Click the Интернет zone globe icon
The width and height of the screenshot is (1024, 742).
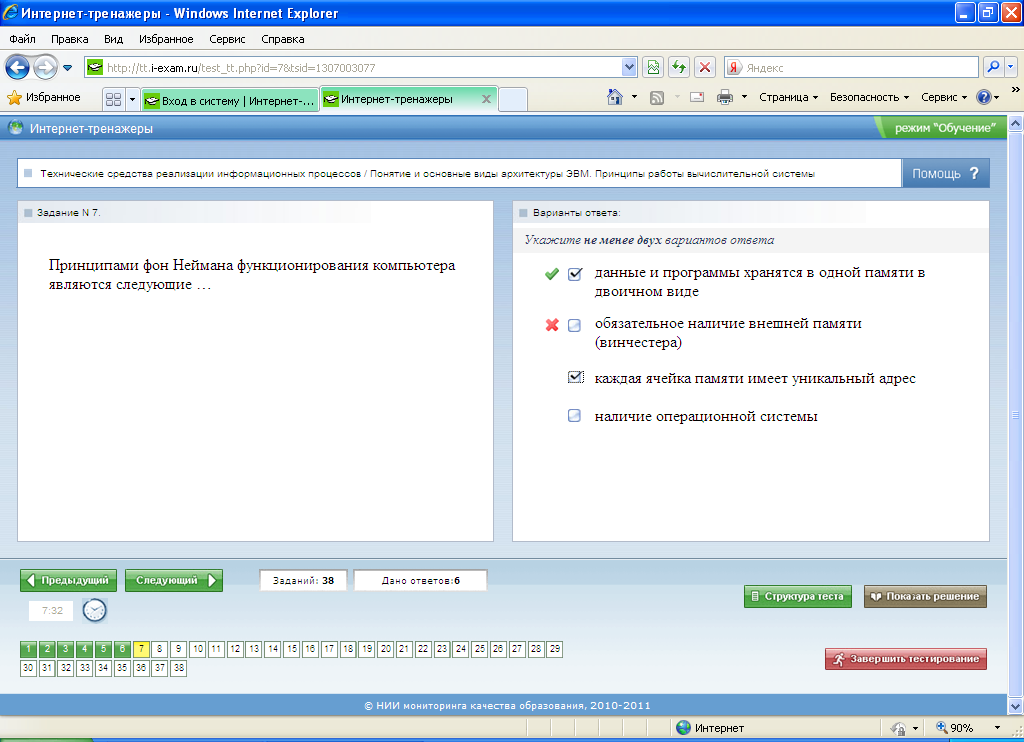click(x=683, y=728)
